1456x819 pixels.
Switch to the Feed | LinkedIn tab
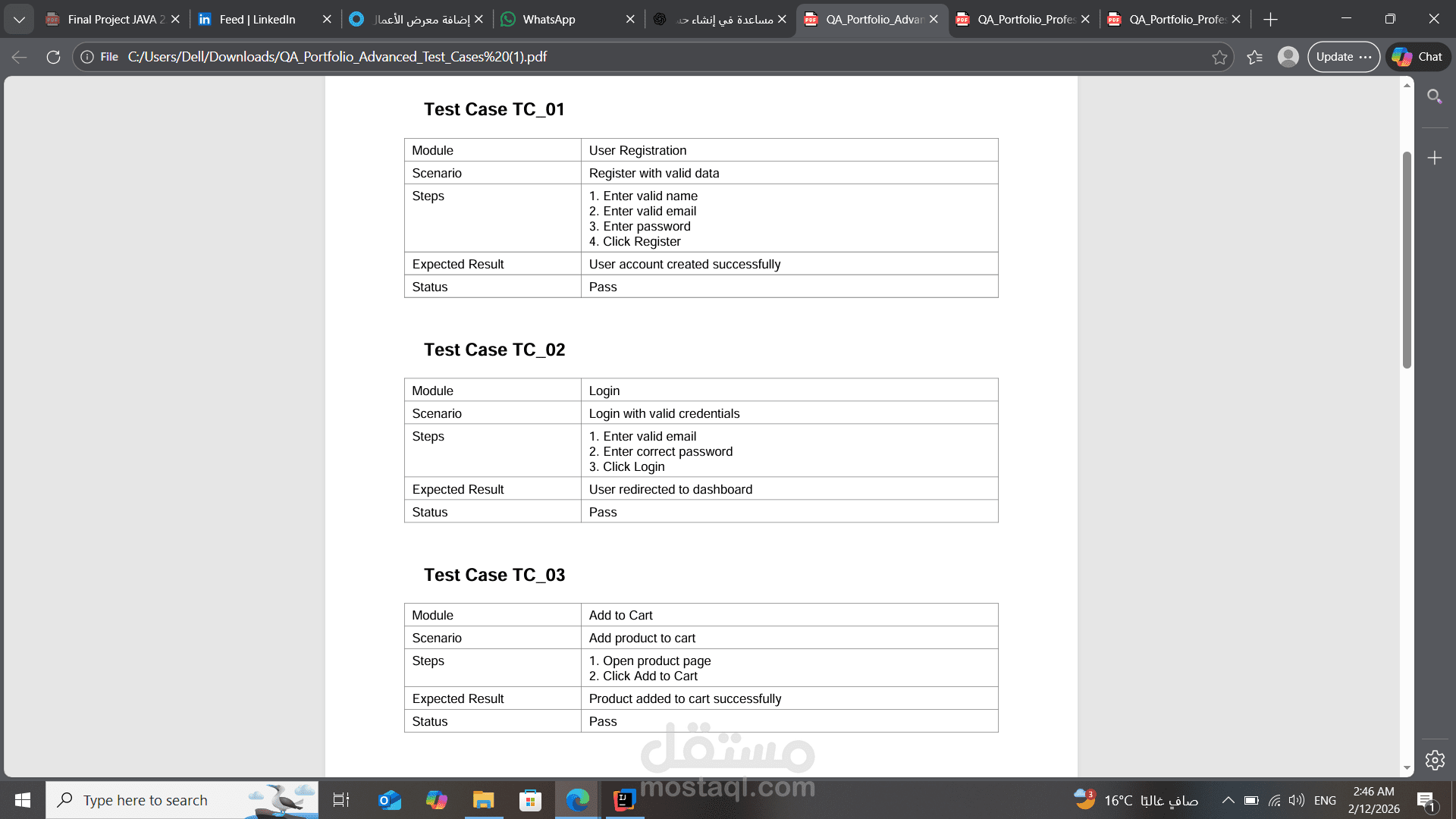coord(257,19)
